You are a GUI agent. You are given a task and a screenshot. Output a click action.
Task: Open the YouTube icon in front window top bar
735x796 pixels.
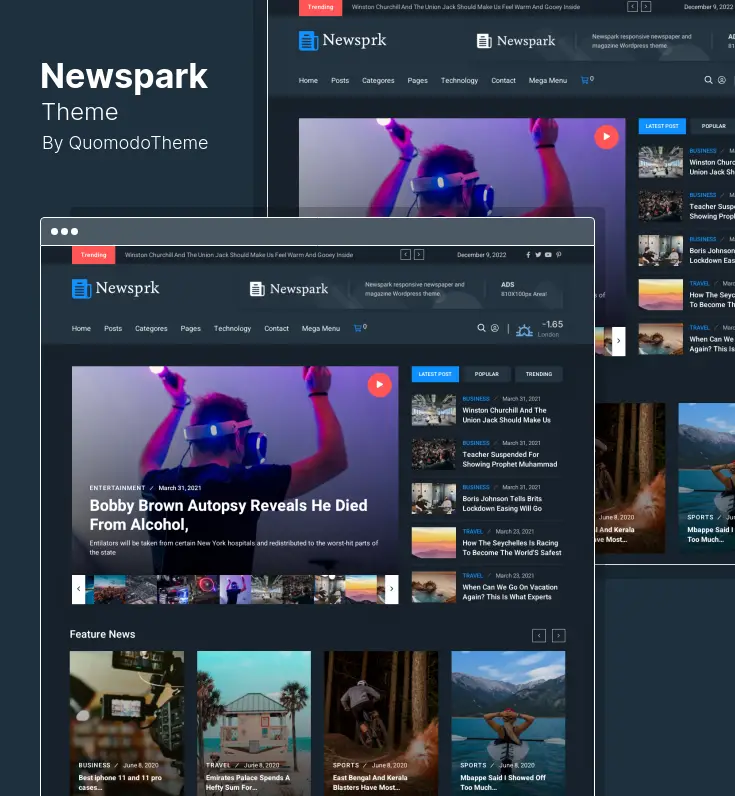click(x=548, y=255)
